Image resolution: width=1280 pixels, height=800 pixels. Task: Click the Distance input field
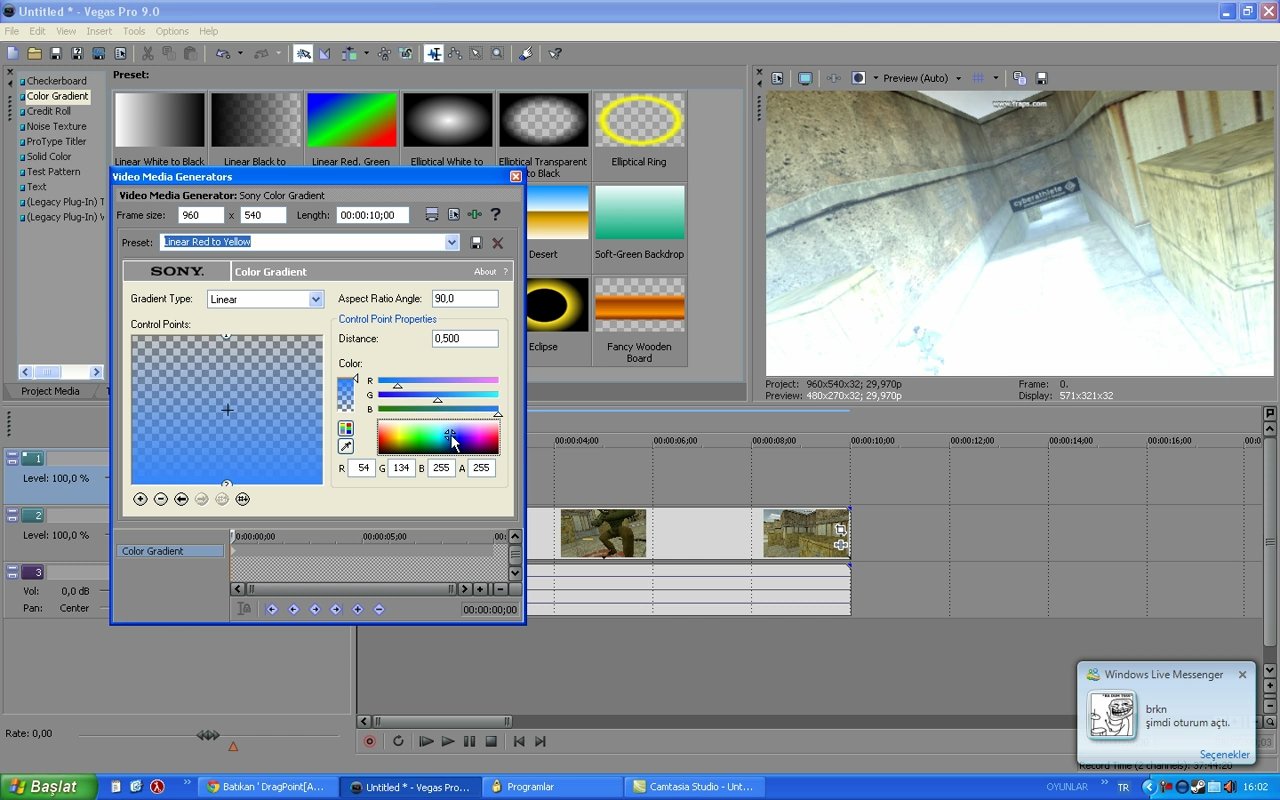click(x=465, y=339)
